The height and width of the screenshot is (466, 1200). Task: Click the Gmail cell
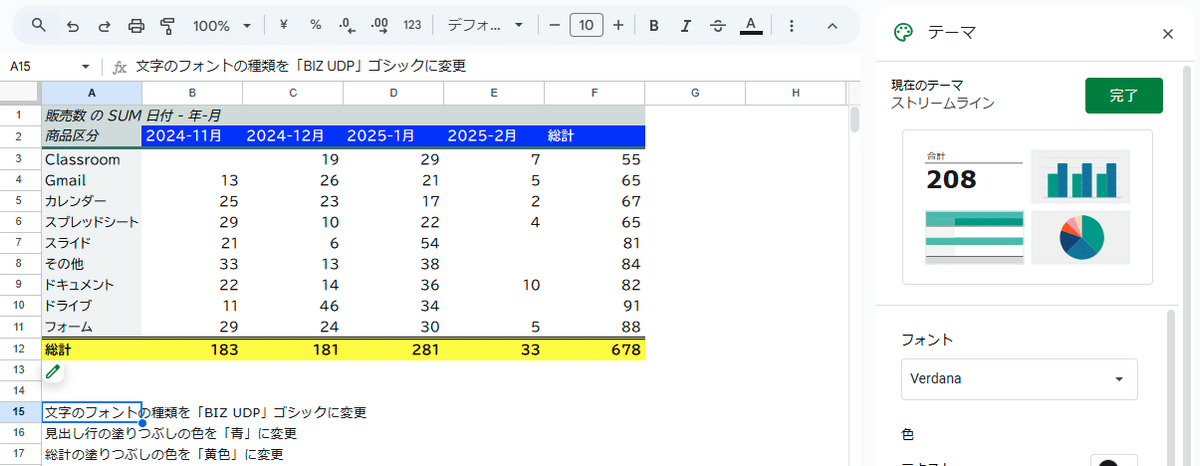pos(92,180)
